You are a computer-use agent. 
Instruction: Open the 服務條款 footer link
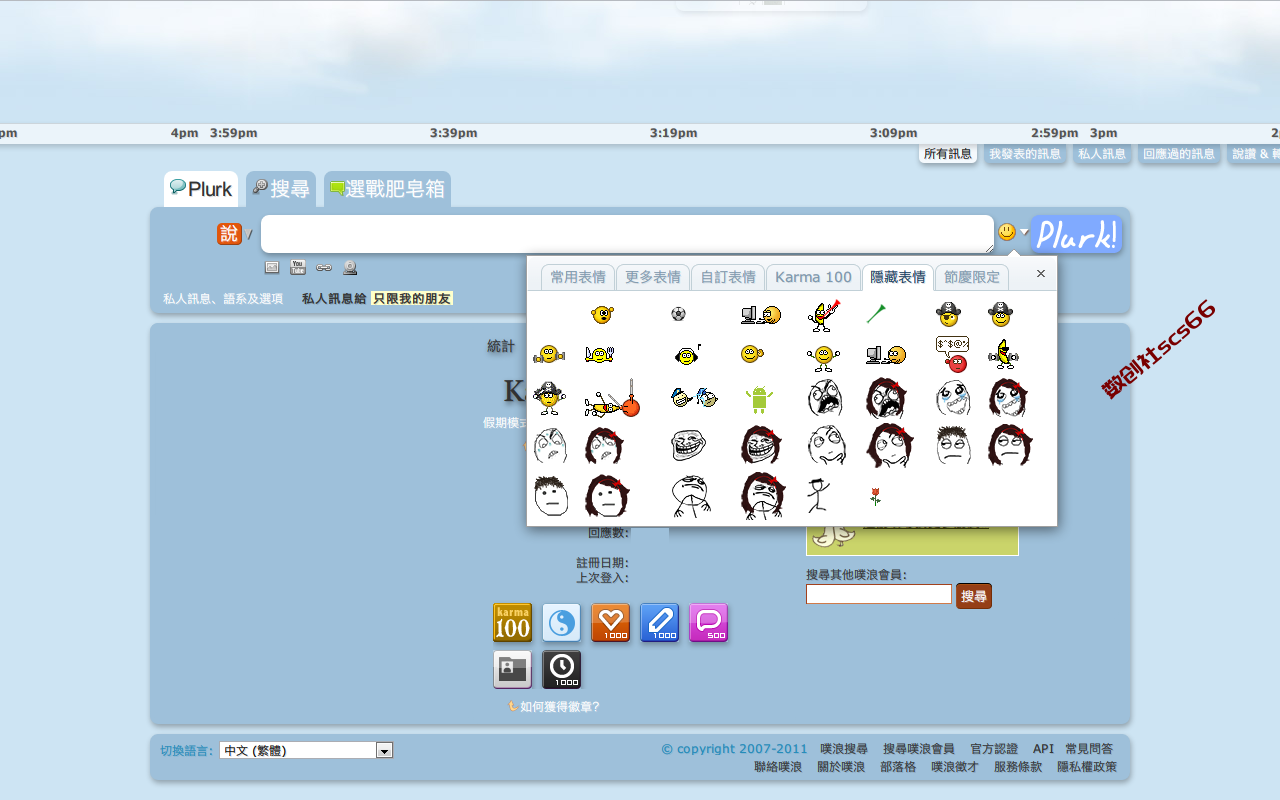pos(1018,767)
